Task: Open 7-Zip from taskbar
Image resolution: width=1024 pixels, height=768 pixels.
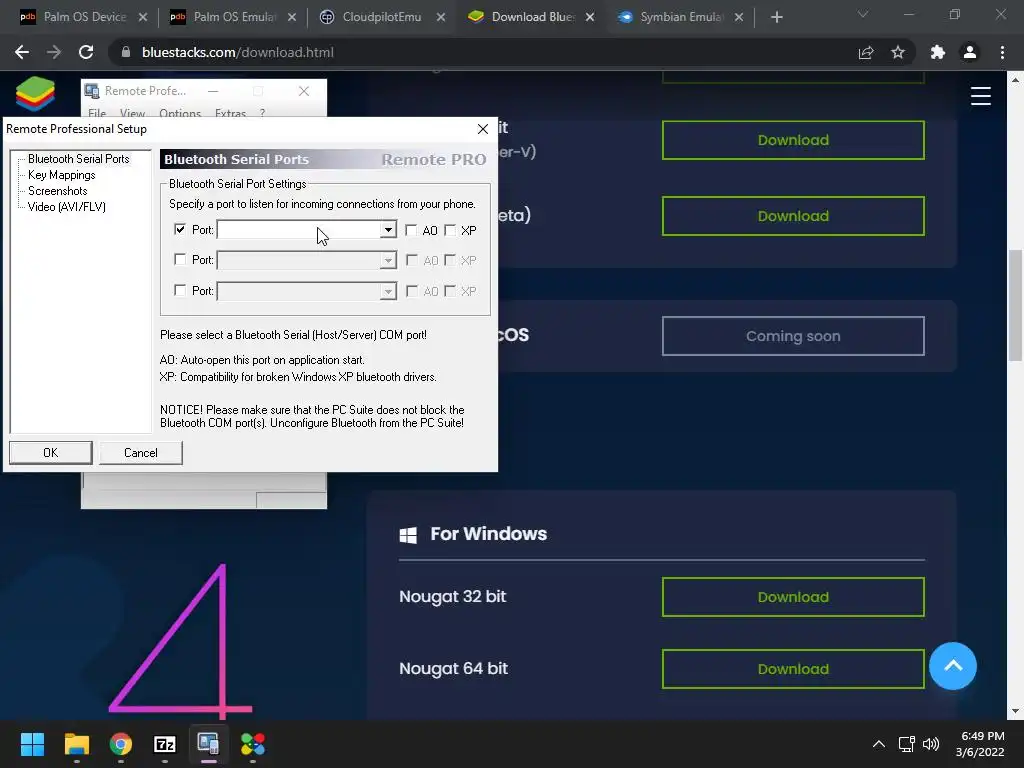Action: [x=165, y=744]
